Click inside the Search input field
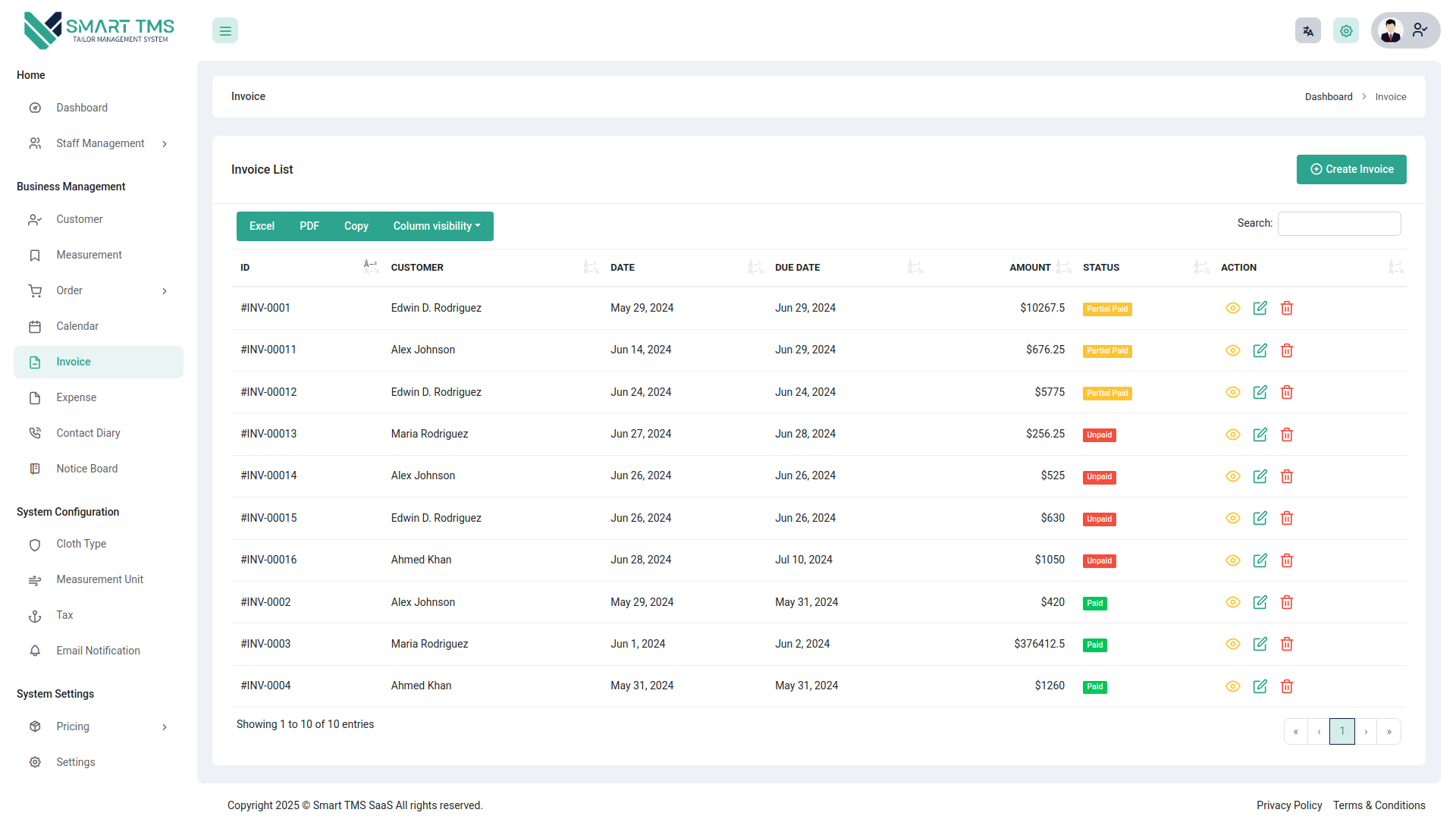Image resolution: width=1456 pixels, height=819 pixels. coord(1338,223)
